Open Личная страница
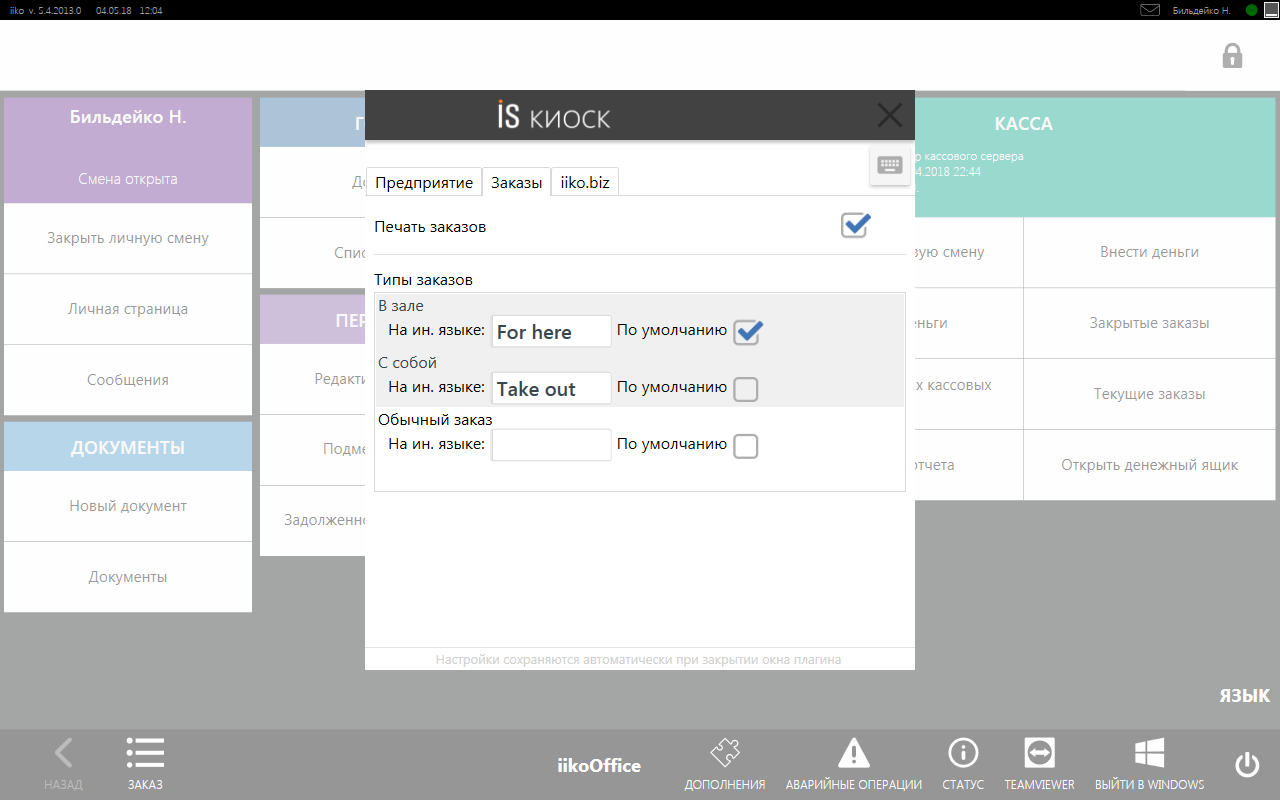Screen dimensions: 1280x800 point(128,309)
